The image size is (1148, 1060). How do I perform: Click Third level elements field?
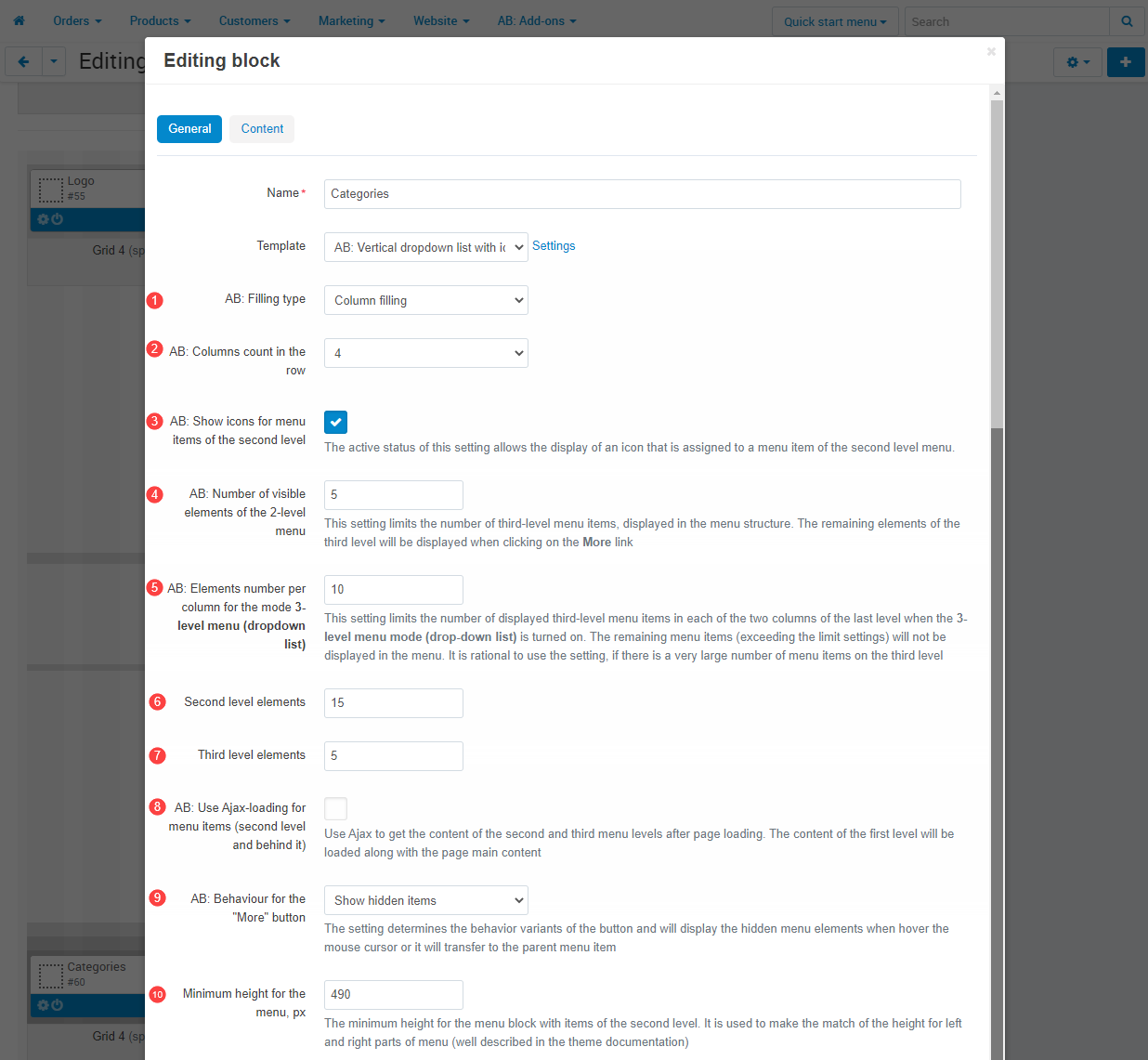[394, 756]
